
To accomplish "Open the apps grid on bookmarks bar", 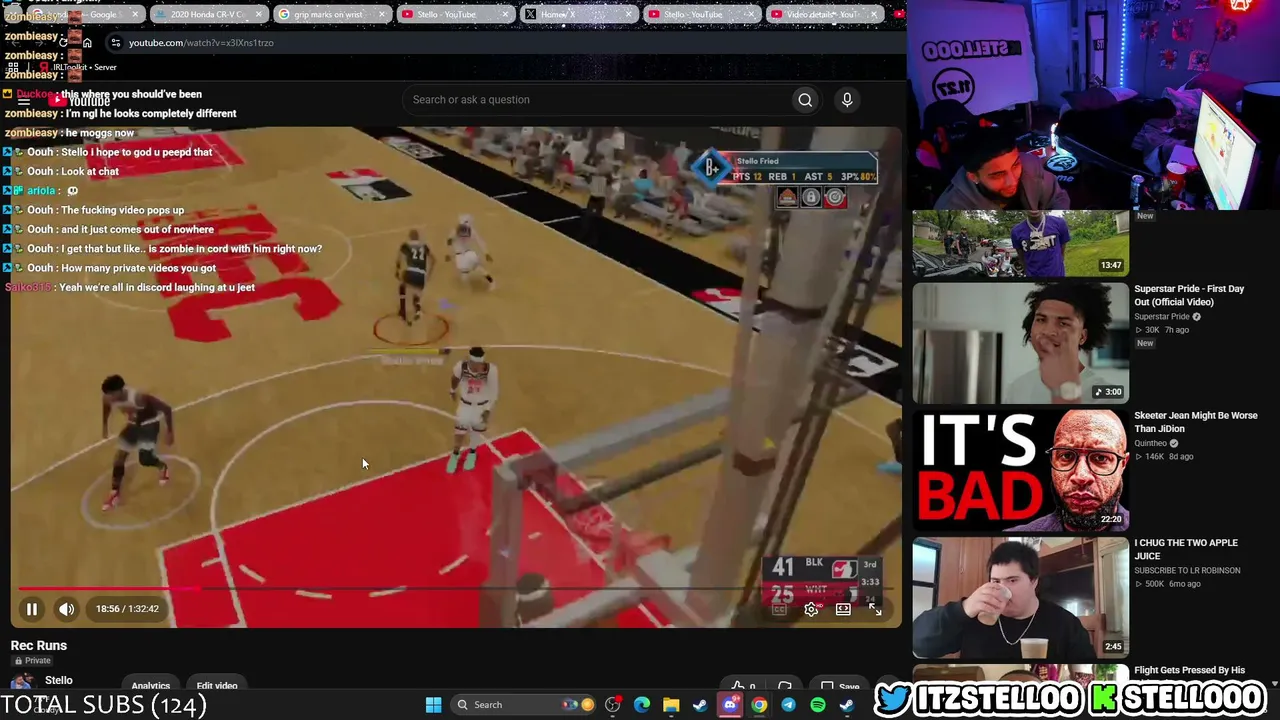I will pos(14,67).
